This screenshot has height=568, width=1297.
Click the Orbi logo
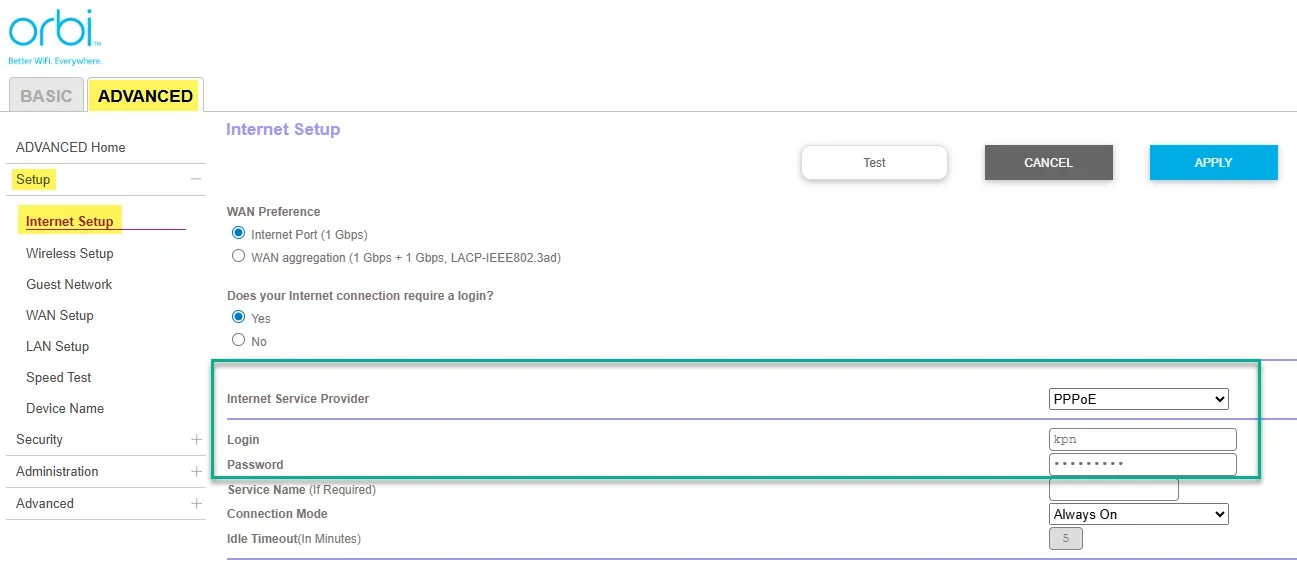(x=56, y=35)
